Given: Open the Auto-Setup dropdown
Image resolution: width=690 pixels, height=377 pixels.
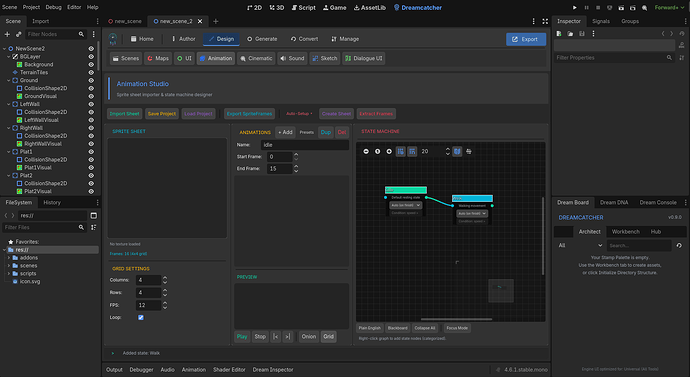Looking at the screenshot, I should [299, 113].
